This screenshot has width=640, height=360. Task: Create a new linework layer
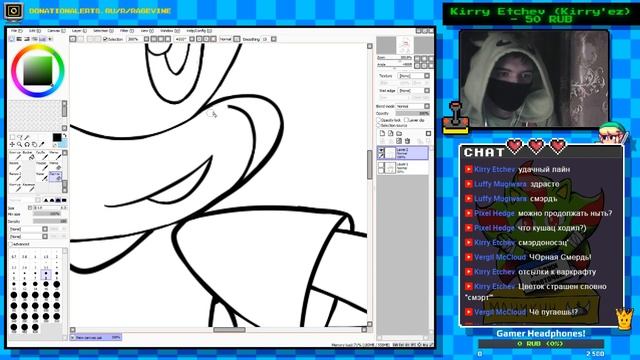391,133
